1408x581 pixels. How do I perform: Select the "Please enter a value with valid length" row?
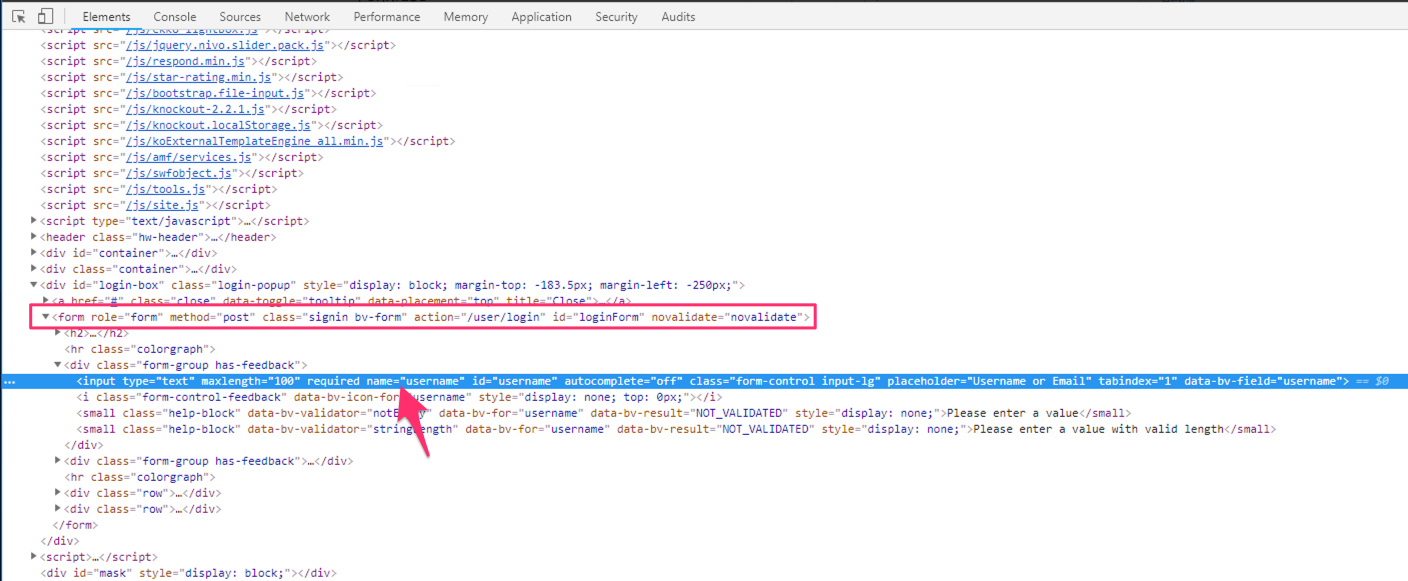tap(676, 429)
